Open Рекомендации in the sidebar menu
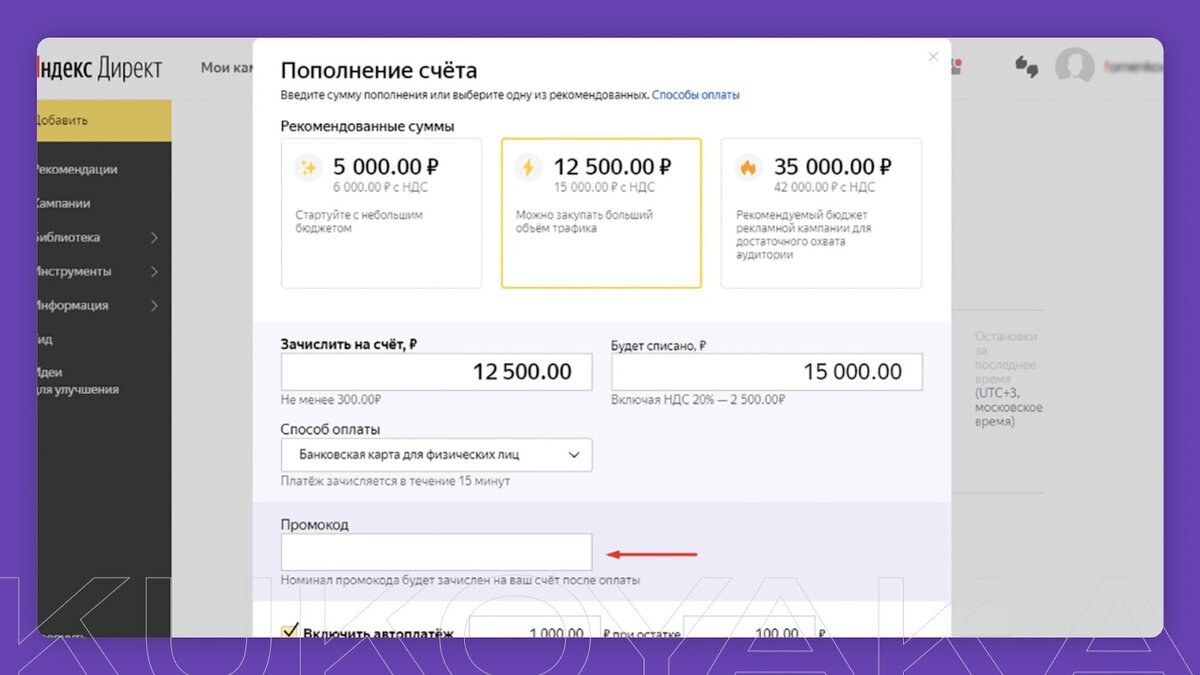This screenshot has width=1200, height=675. [x=78, y=169]
